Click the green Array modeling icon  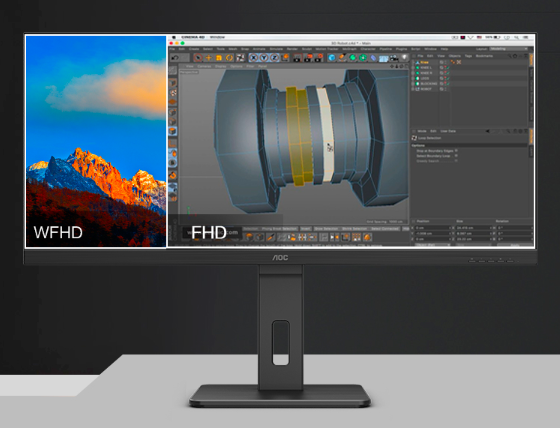363,58
